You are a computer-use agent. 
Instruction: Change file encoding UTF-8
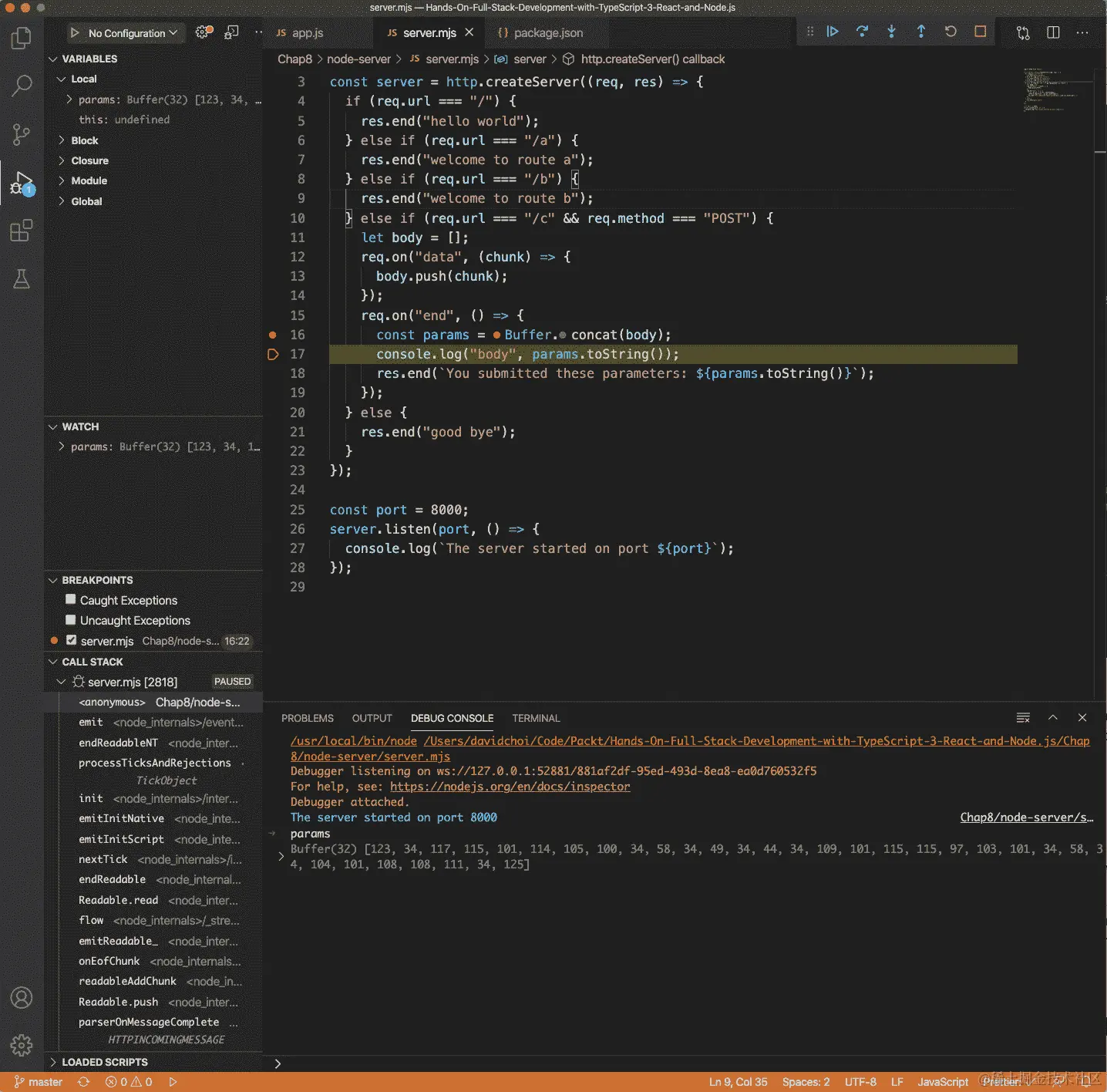tap(860, 1082)
